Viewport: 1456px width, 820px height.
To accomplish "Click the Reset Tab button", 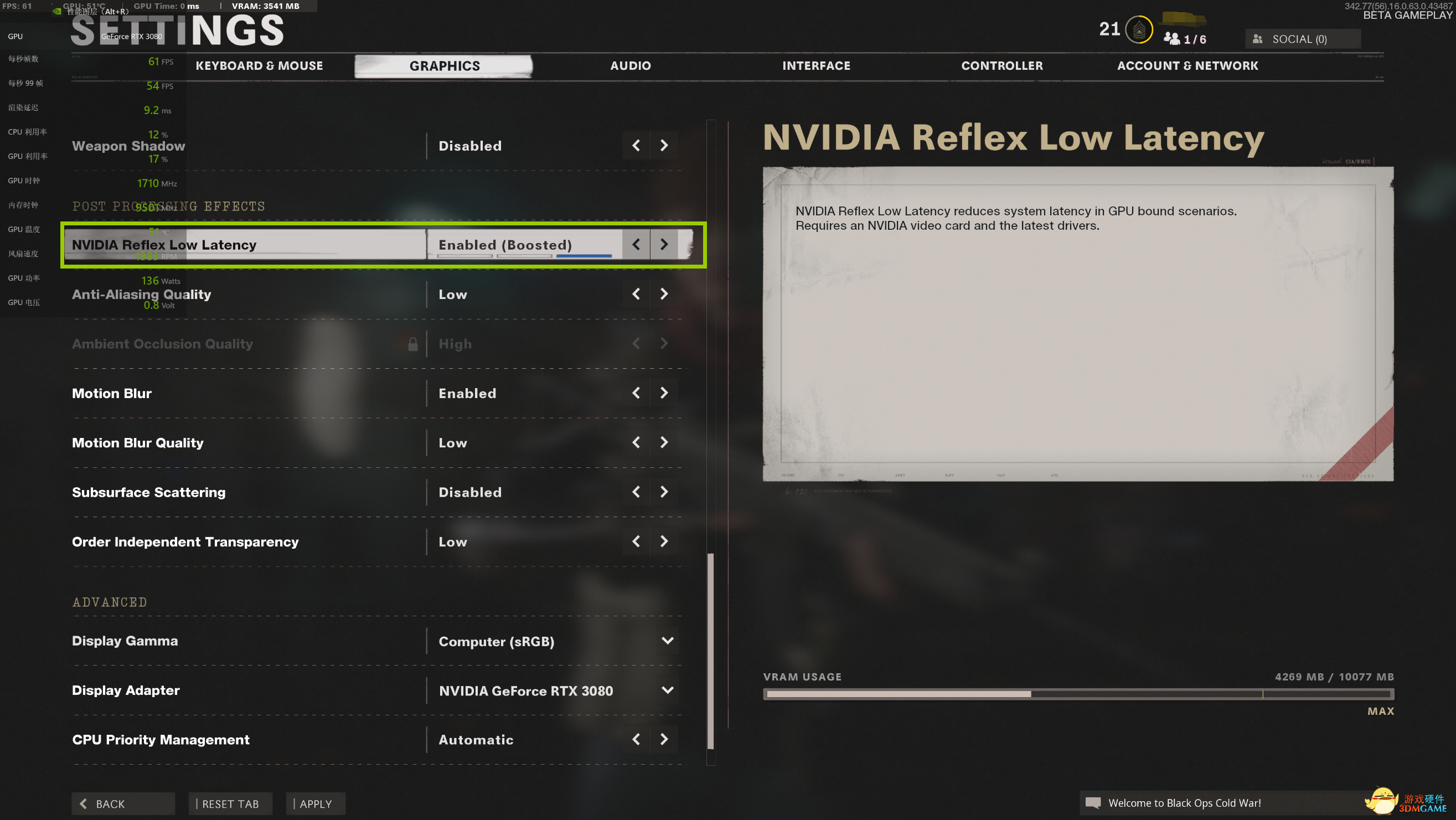I will pyautogui.click(x=230, y=803).
